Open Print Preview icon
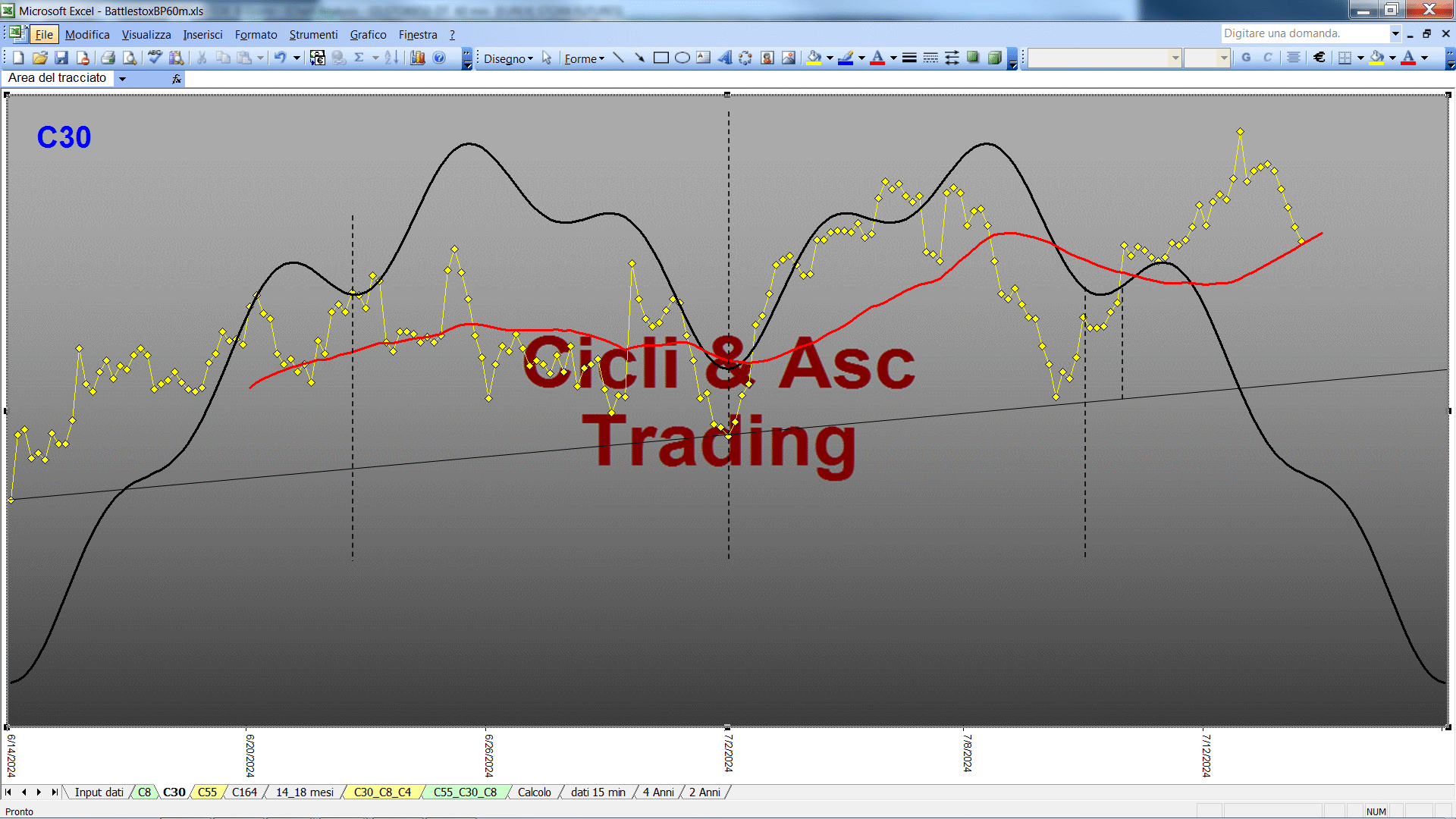The width and height of the screenshot is (1456, 819). pyautogui.click(x=130, y=58)
